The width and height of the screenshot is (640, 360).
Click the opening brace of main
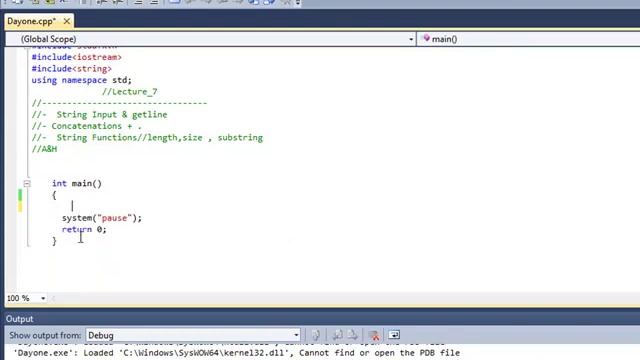54,195
